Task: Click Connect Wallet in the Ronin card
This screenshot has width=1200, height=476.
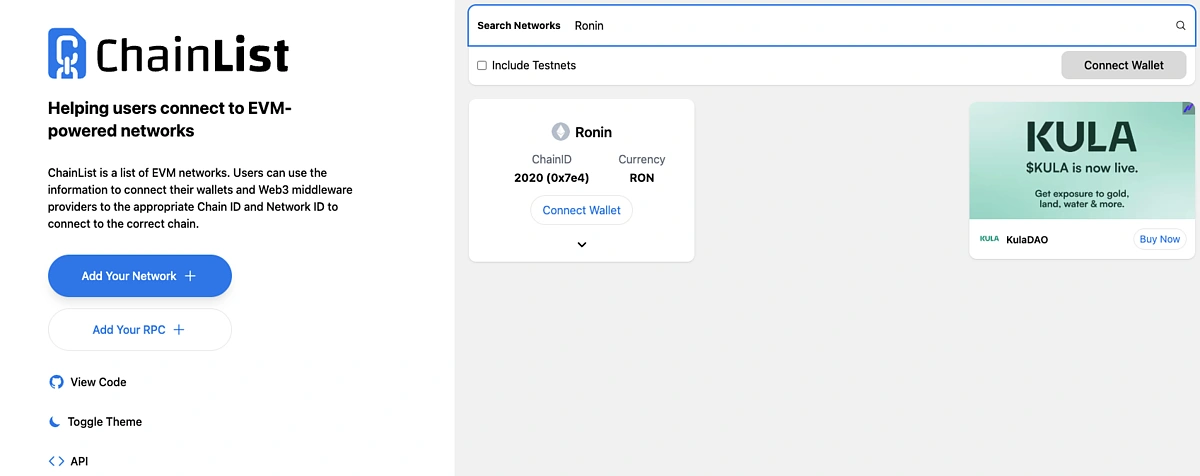Action: tap(582, 210)
